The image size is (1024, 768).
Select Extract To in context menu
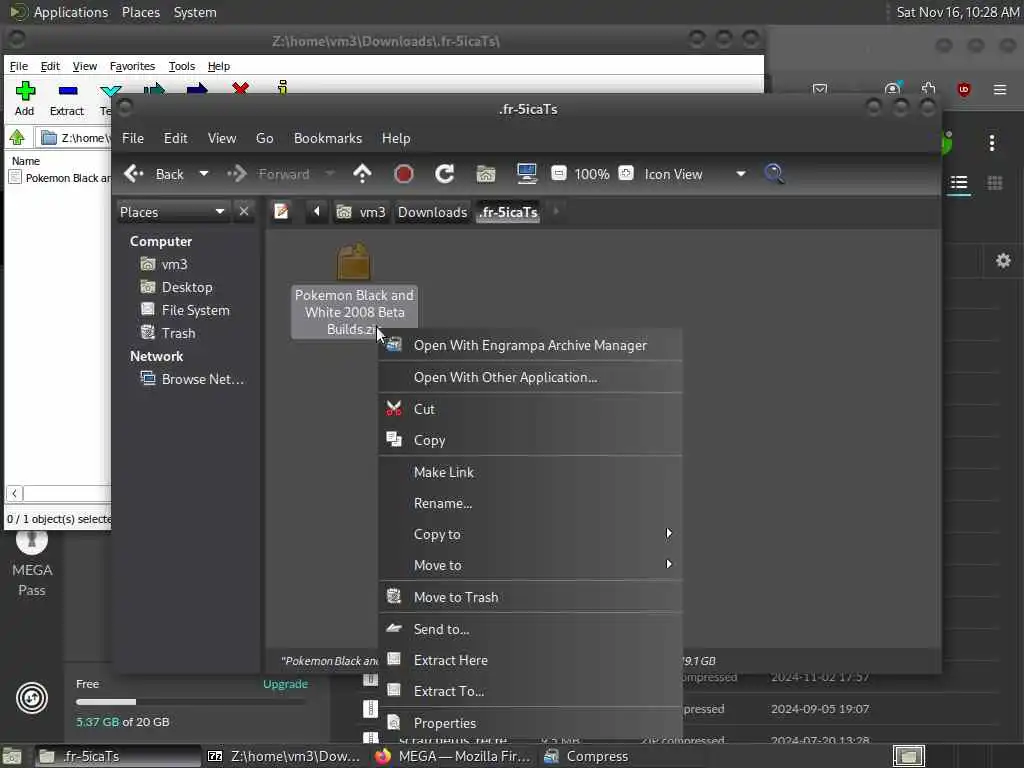[x=530, y=691]
